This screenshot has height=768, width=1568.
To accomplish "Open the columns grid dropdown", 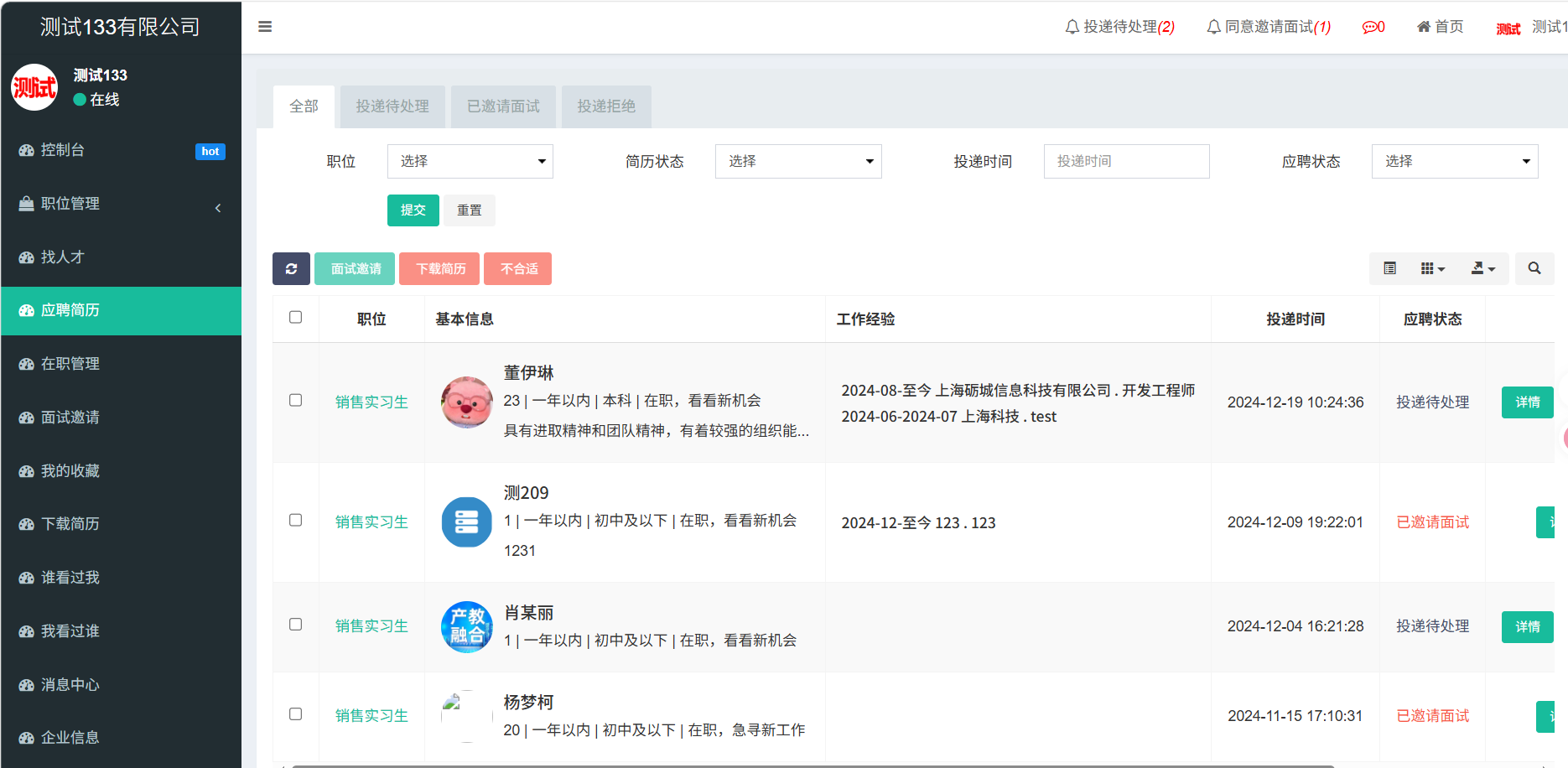I will 1432,269.
